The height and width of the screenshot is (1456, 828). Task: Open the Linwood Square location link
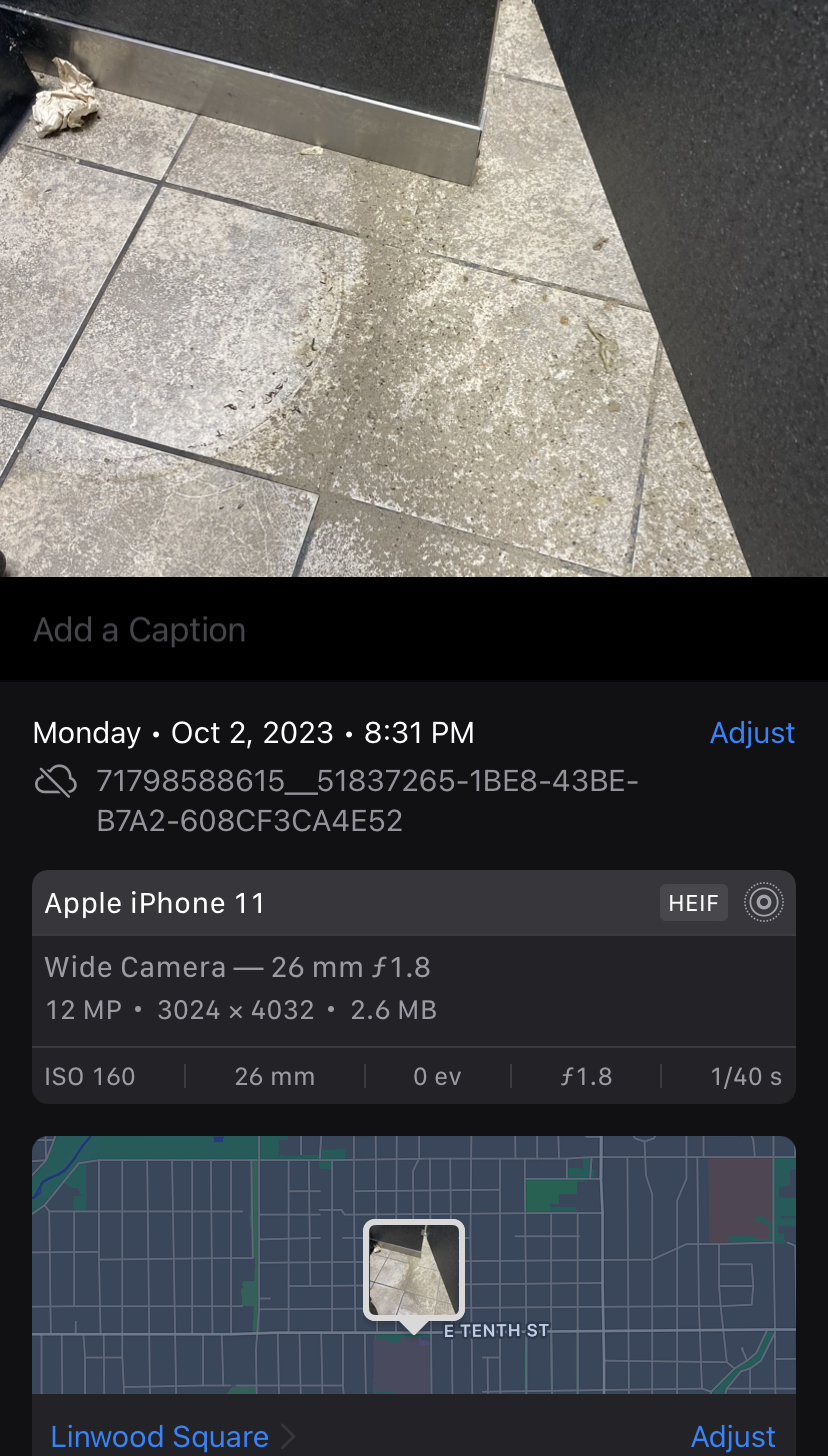click(160, 1437)
